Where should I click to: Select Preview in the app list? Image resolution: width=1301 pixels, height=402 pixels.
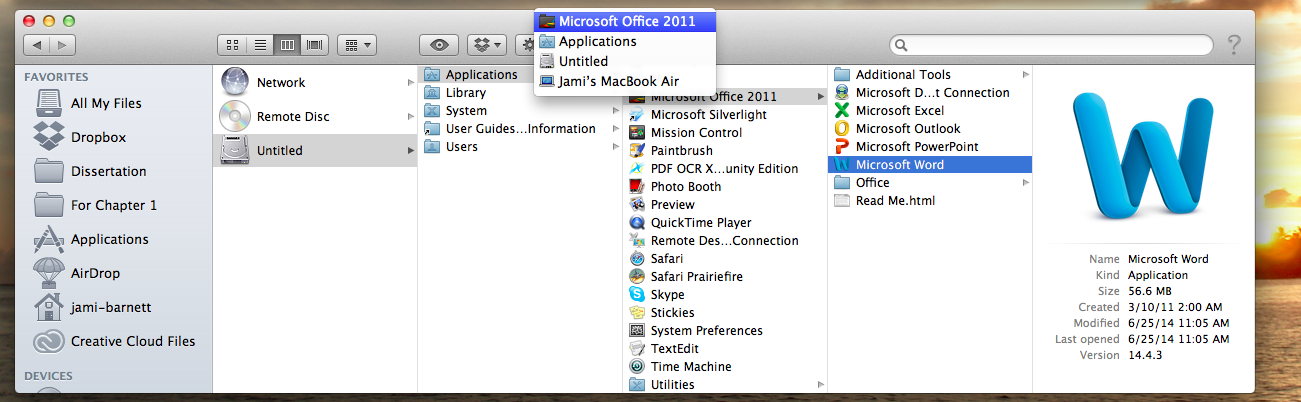[x=725, y=204]
